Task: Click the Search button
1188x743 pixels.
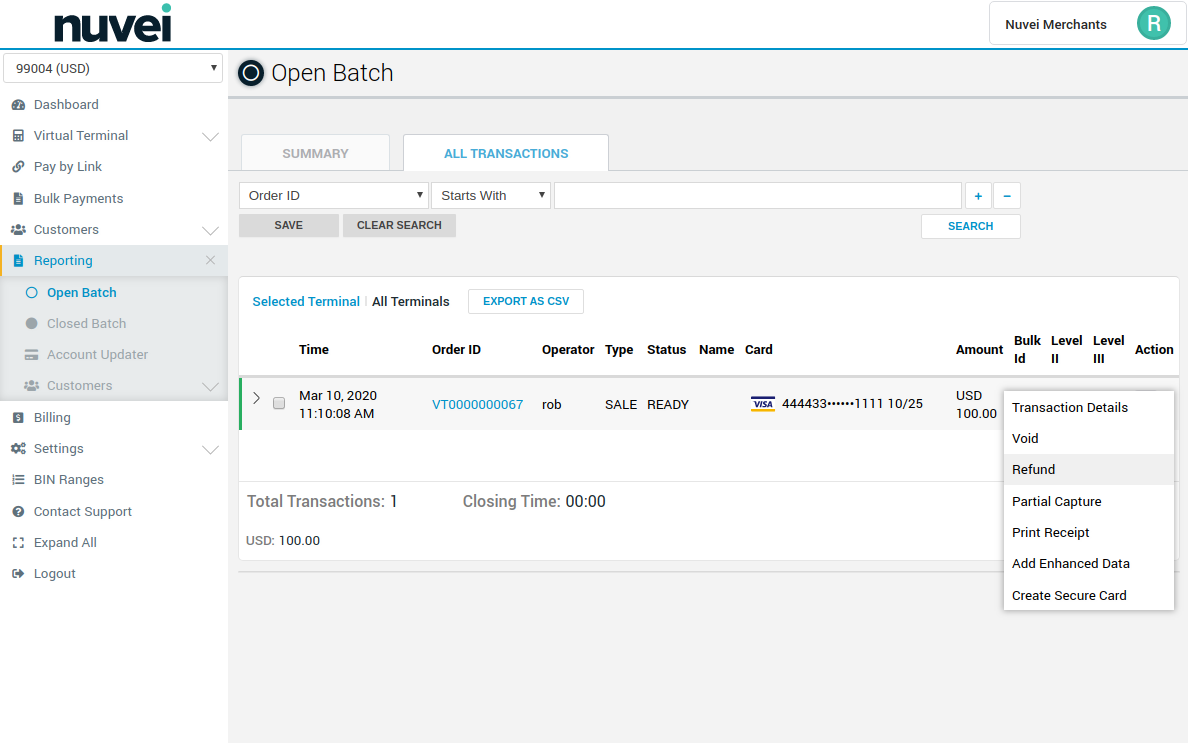Action: click(971, 226)
